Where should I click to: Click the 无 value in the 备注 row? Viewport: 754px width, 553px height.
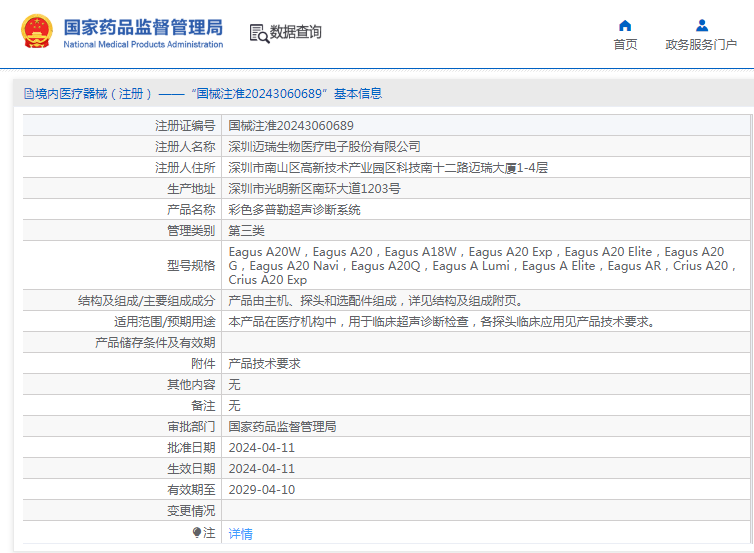click(234, 406)
